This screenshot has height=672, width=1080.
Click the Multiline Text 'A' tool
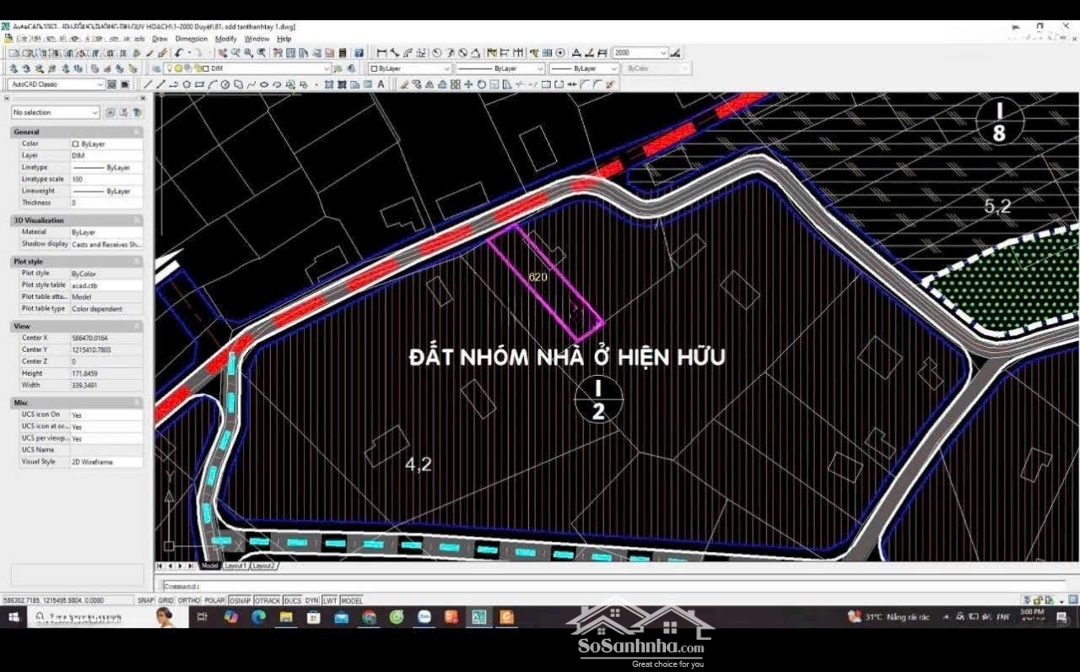[x=380, y=85]
